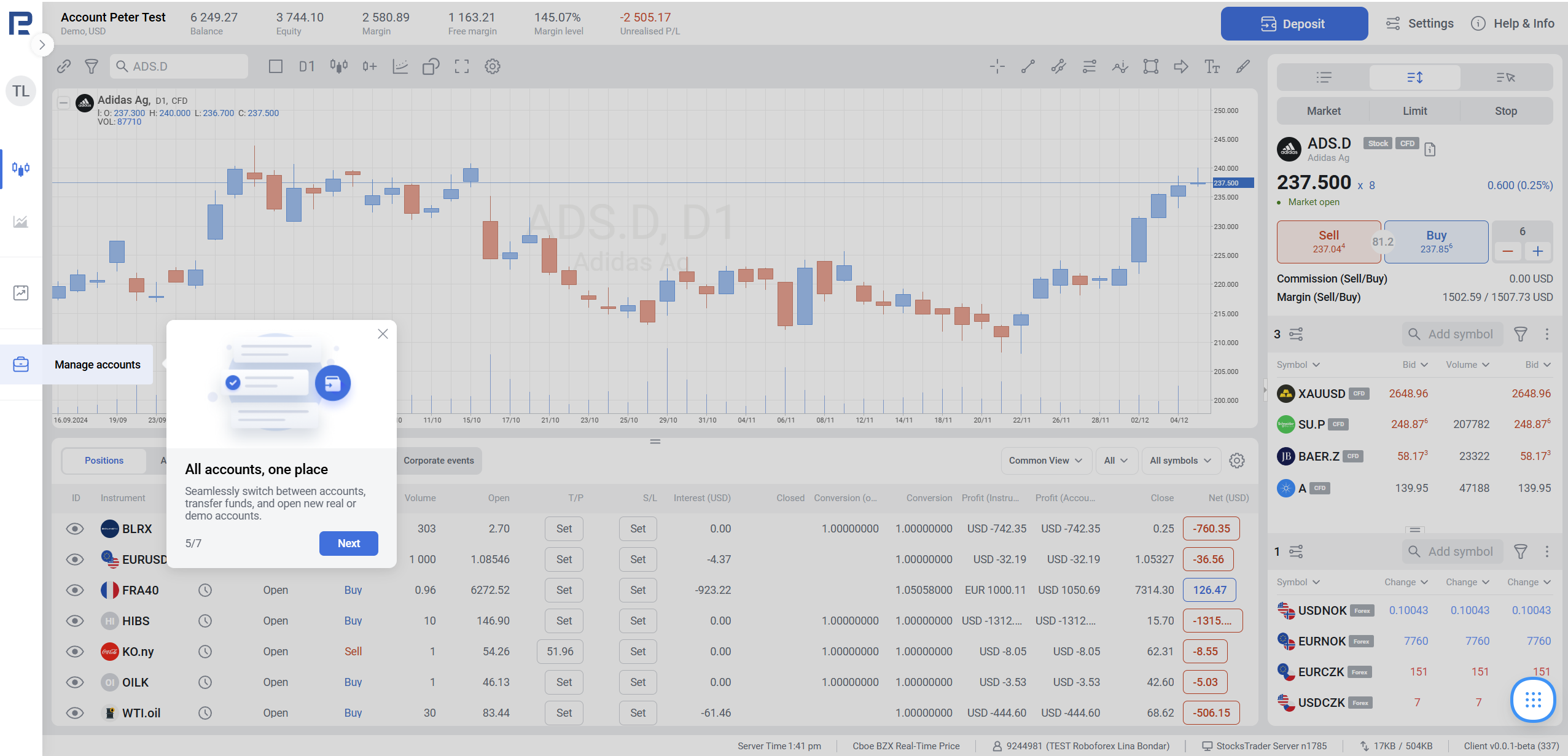Increase order volume with plus stepper
Screen dimensions: 1568x756
pyautogui.click(x=1537, y=251)
